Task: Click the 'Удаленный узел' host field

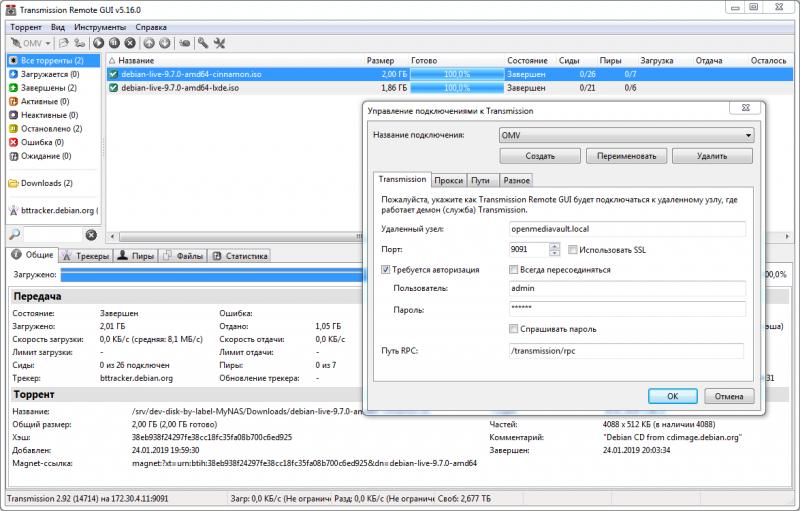Action: tap(627, 229)
